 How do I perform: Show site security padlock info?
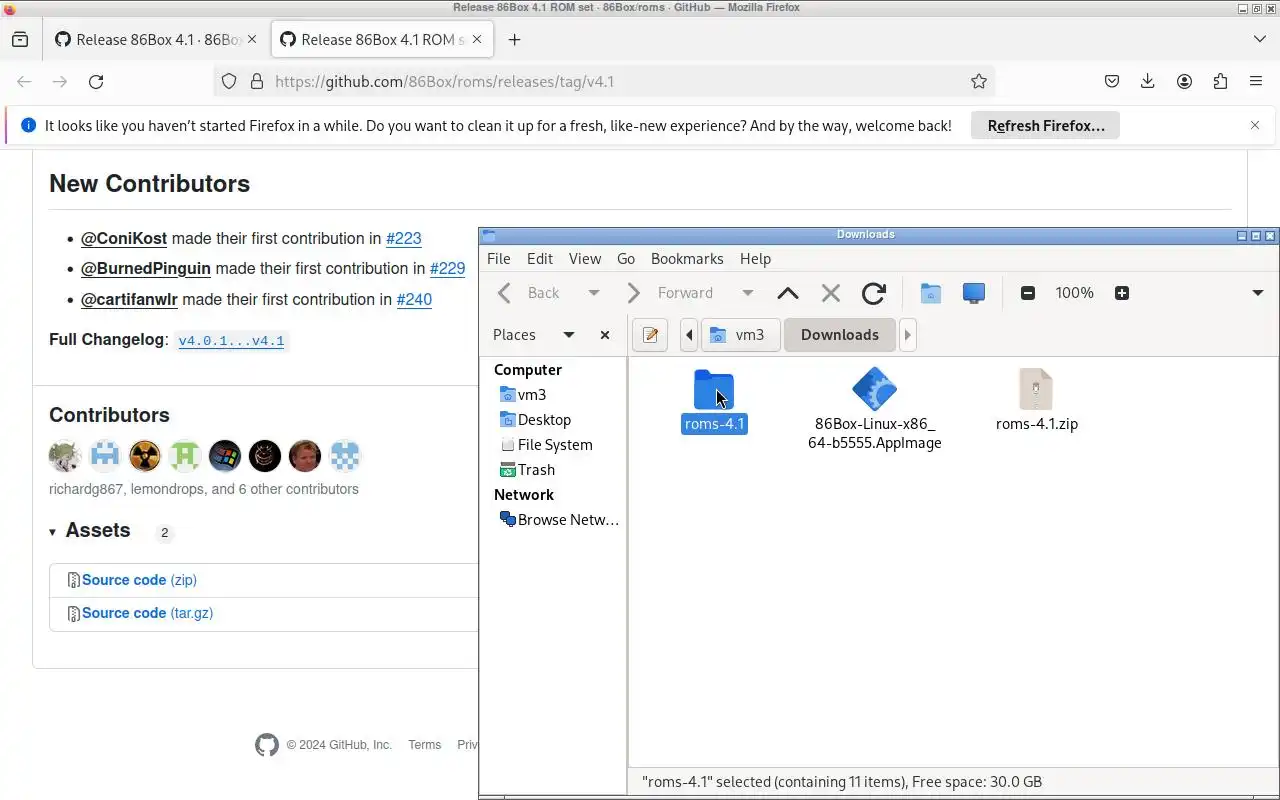pos(256,82)
